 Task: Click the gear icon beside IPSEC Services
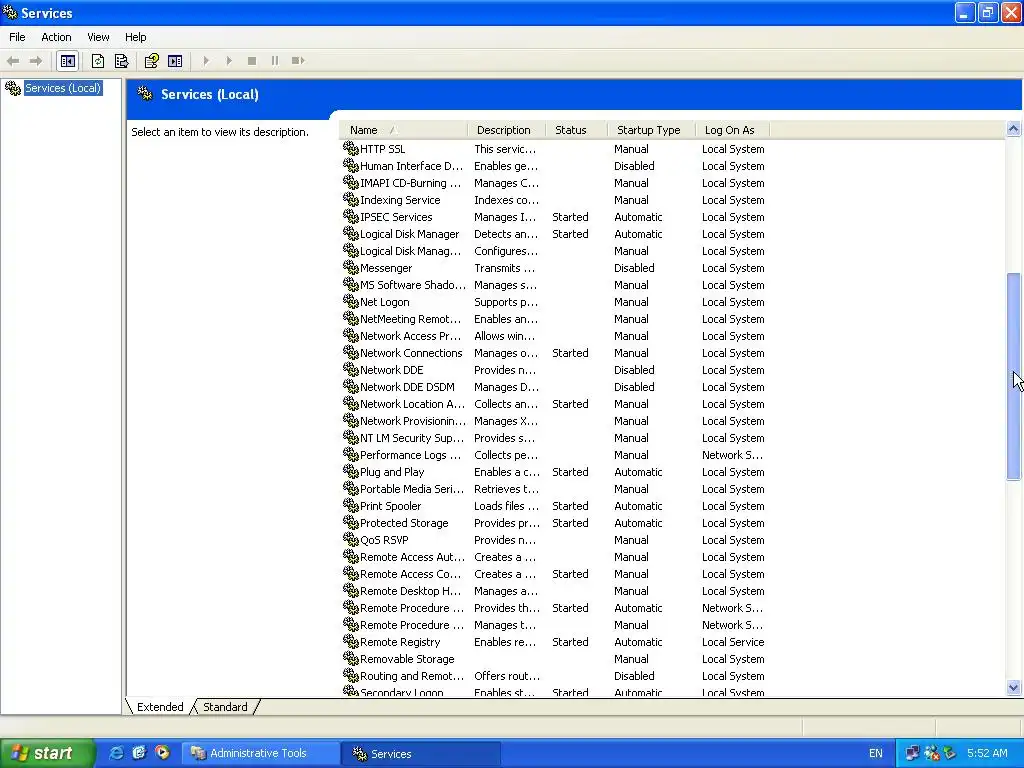[351, 216]
